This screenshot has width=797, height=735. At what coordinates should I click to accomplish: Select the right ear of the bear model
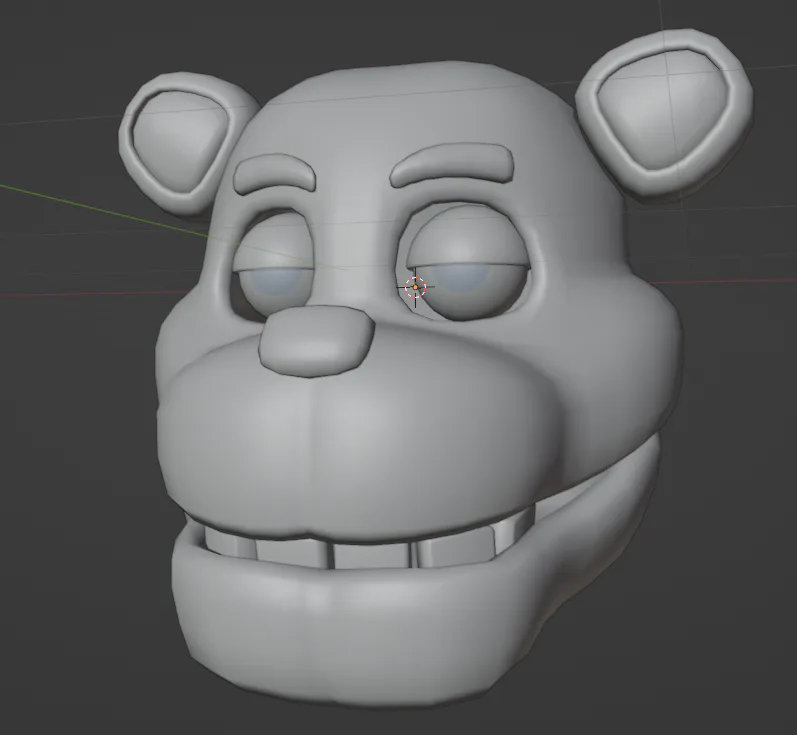665,113
